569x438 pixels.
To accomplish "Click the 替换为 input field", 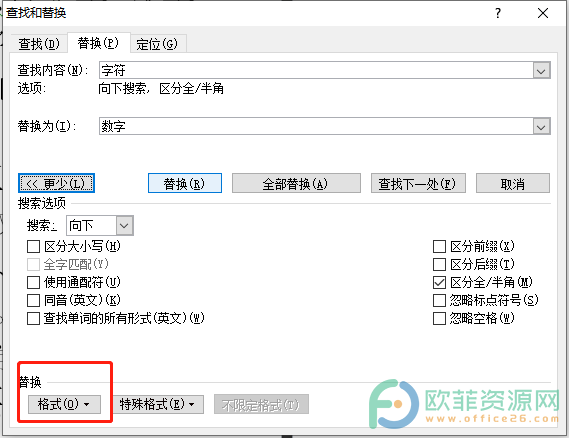I will coord(316,126).
